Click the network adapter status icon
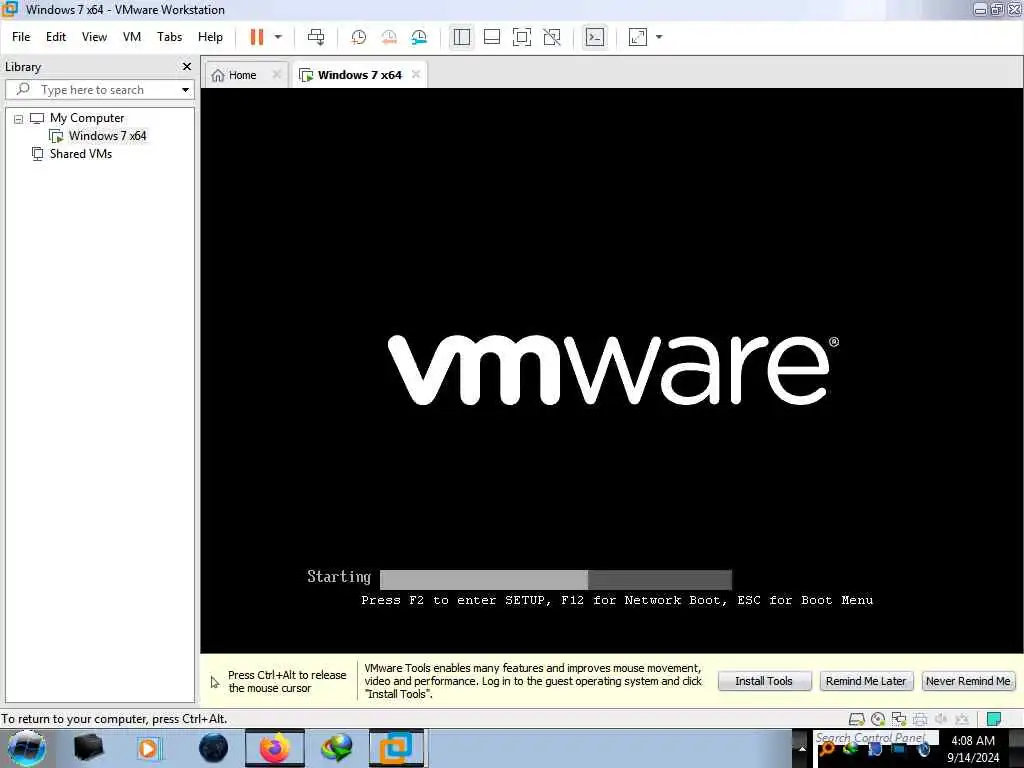This screenshot has width=1024, height=768. [899, 719]
